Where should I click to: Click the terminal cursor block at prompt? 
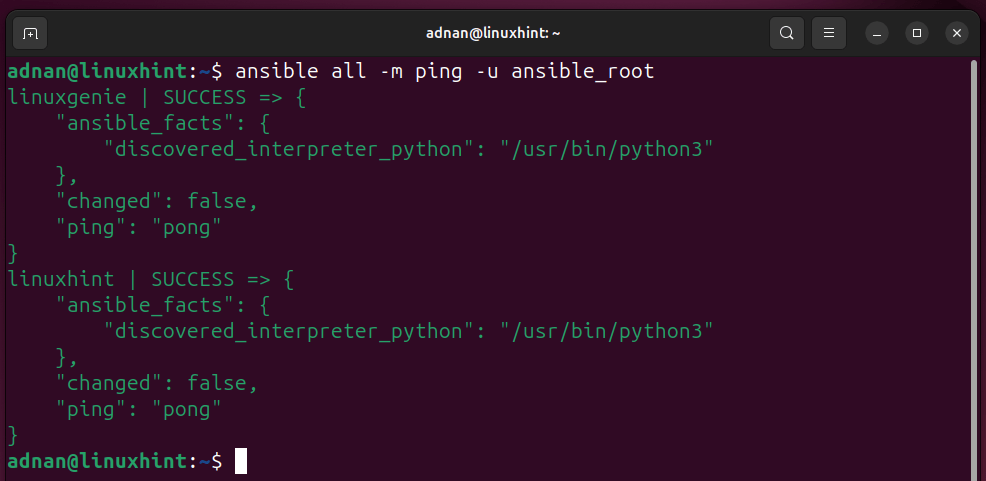(x=241, y=461)
